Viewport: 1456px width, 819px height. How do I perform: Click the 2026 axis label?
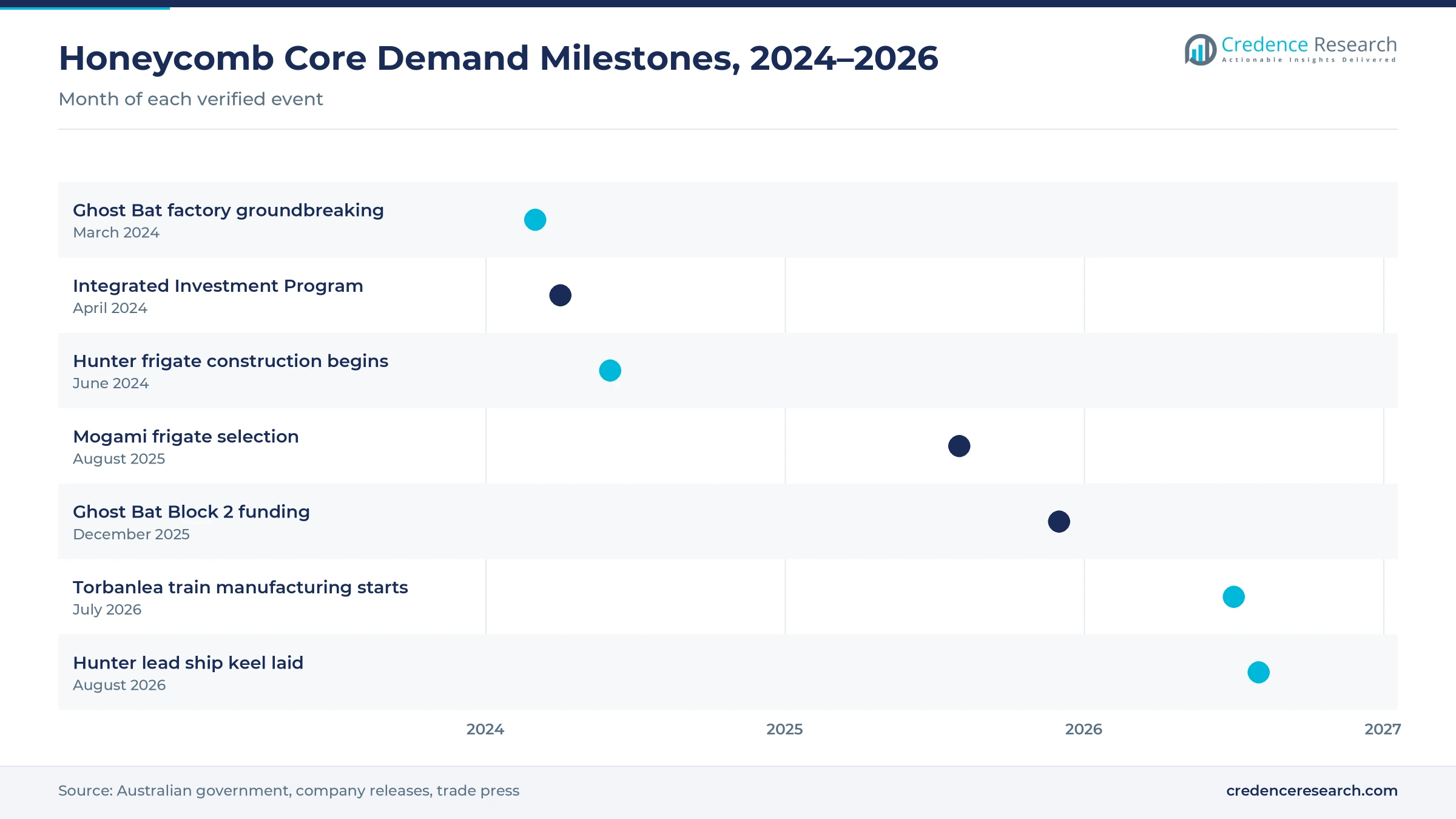click(x=1084, y=729)
